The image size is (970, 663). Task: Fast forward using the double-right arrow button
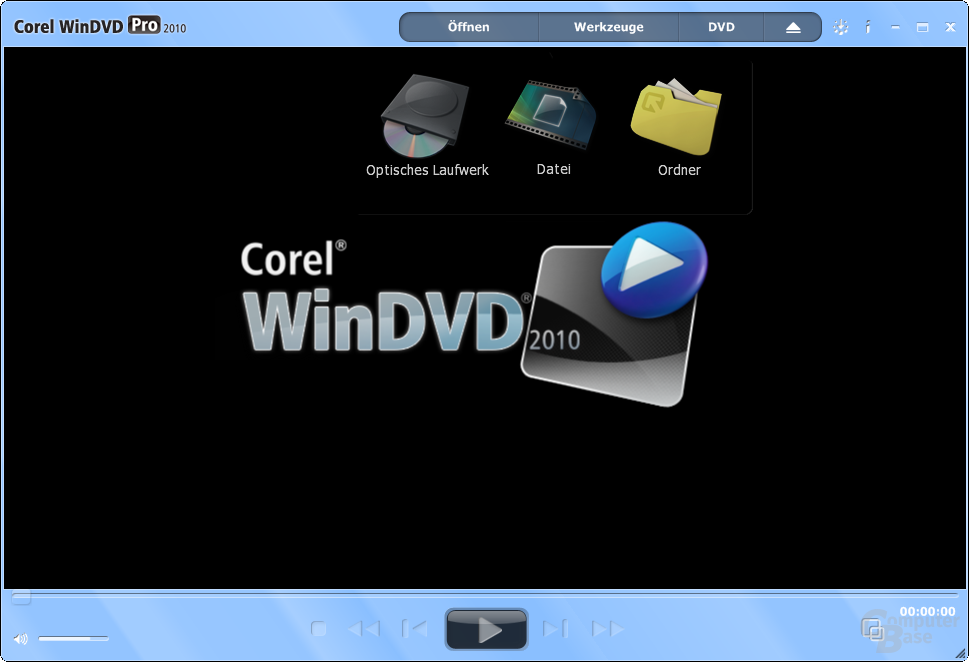(x=607, y=629)
